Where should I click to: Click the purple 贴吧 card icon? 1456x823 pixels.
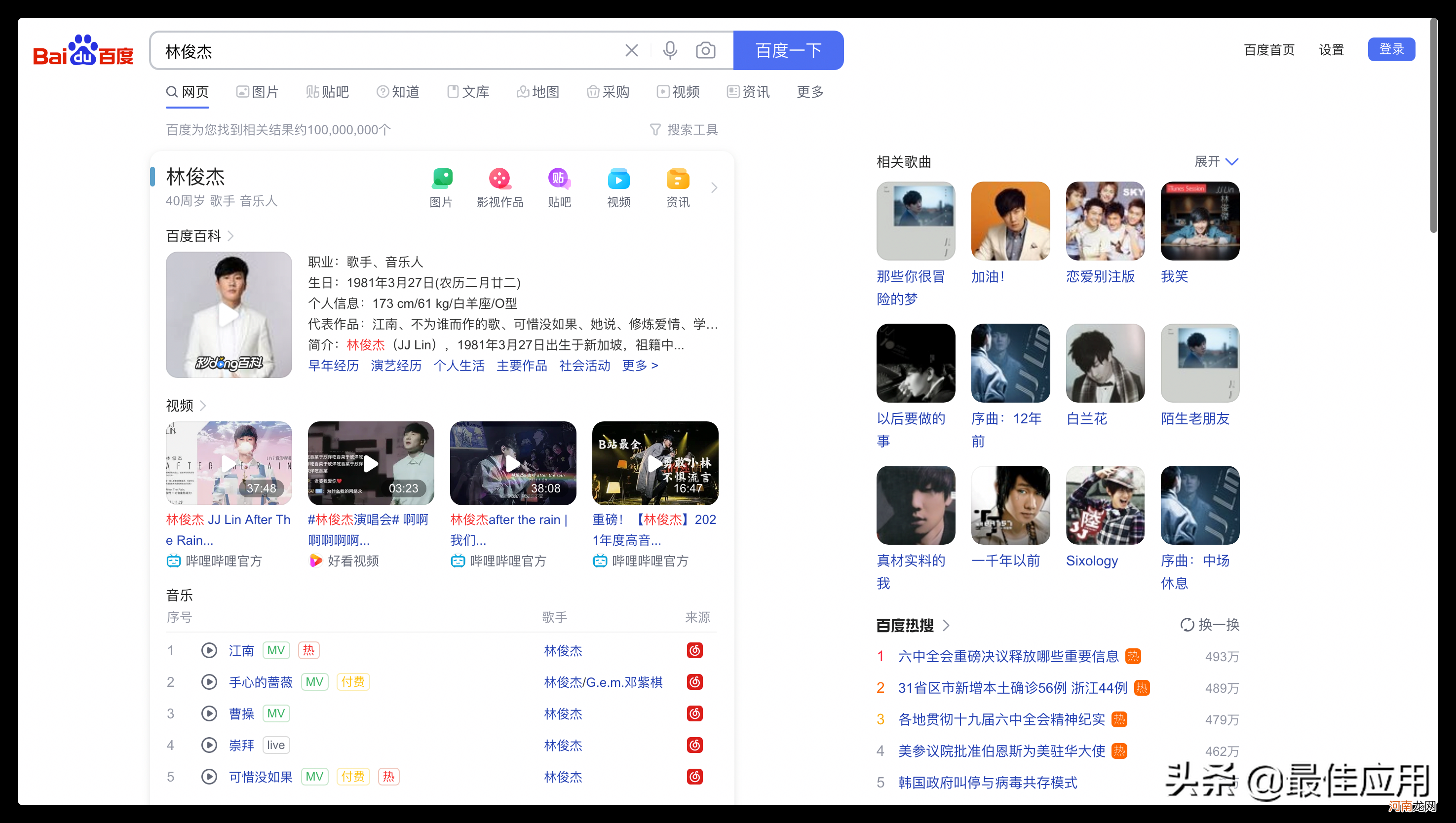pos(559,179)
